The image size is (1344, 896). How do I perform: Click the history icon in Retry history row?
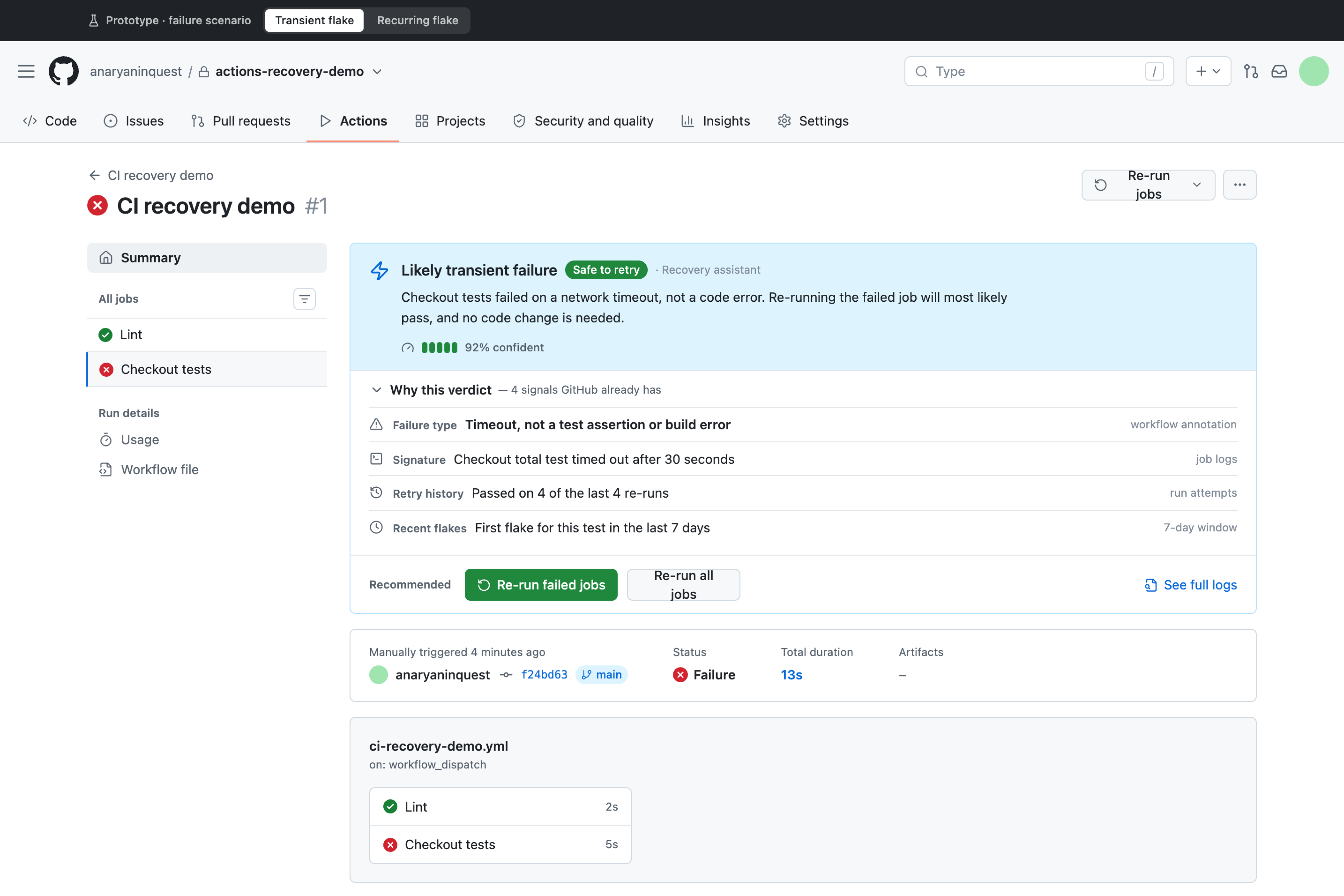[376, 492]
